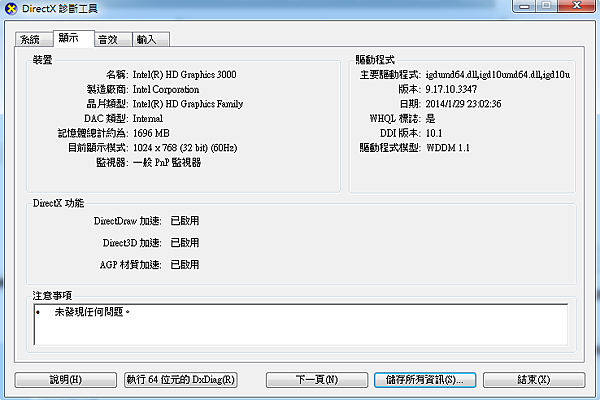
Task: Click the DAC type value Internal
Action: point(148,119)
